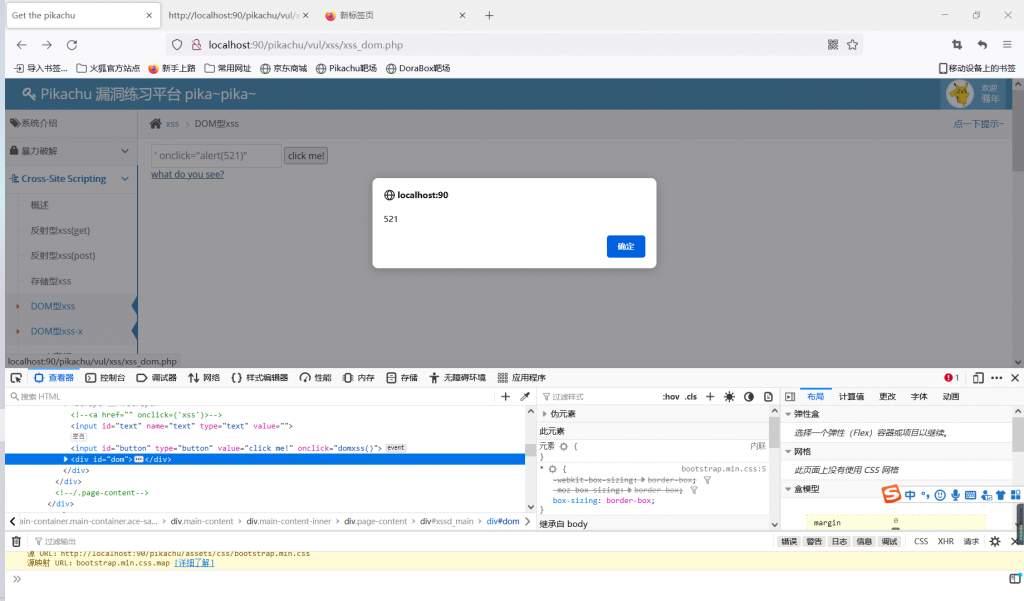
Task: Switch to the 控制台 console tab
Action: click(x=106, y=378)
